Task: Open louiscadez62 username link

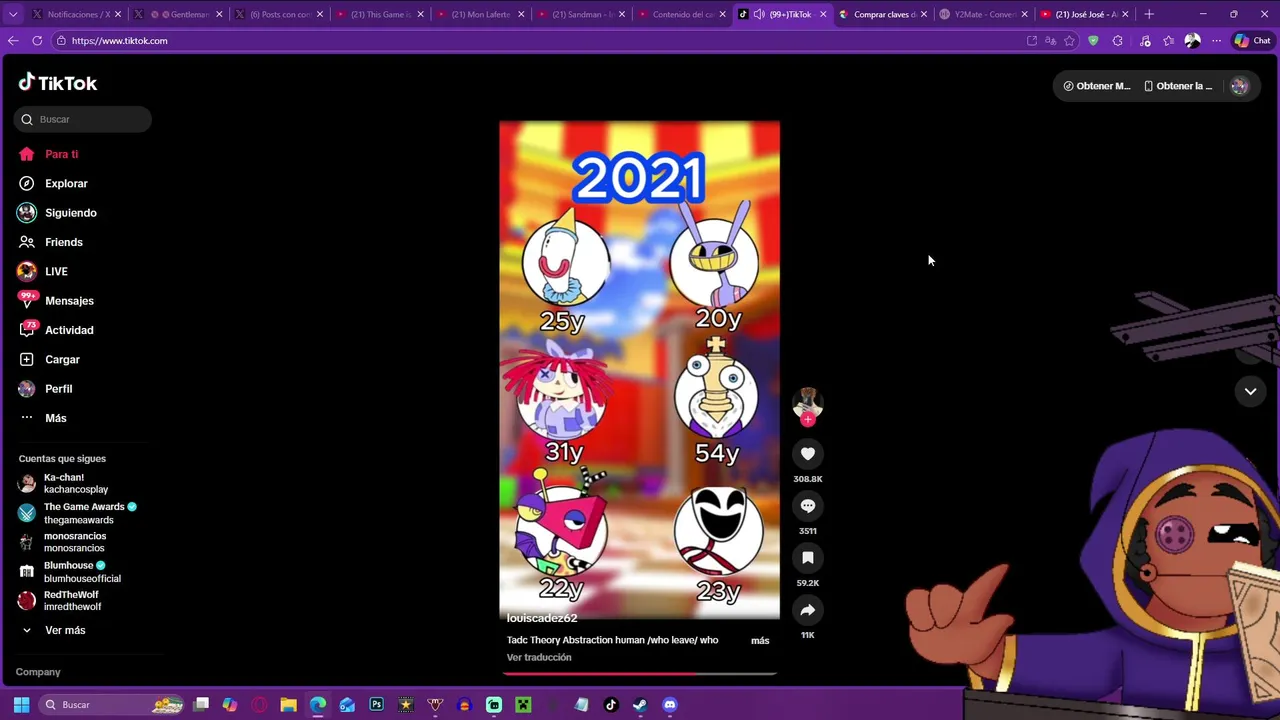Action: point(542,619)
